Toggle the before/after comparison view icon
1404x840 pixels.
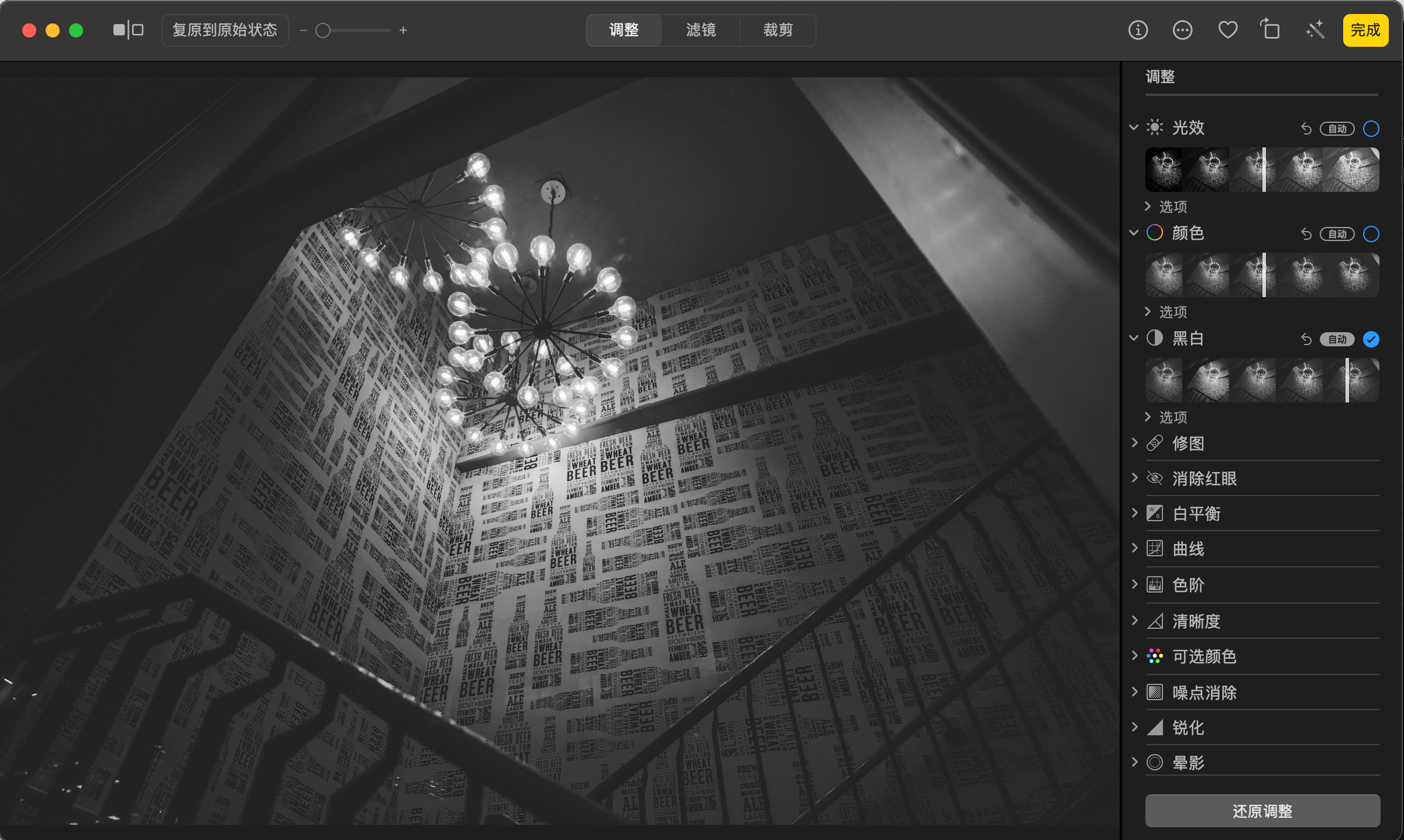(128, 30)
